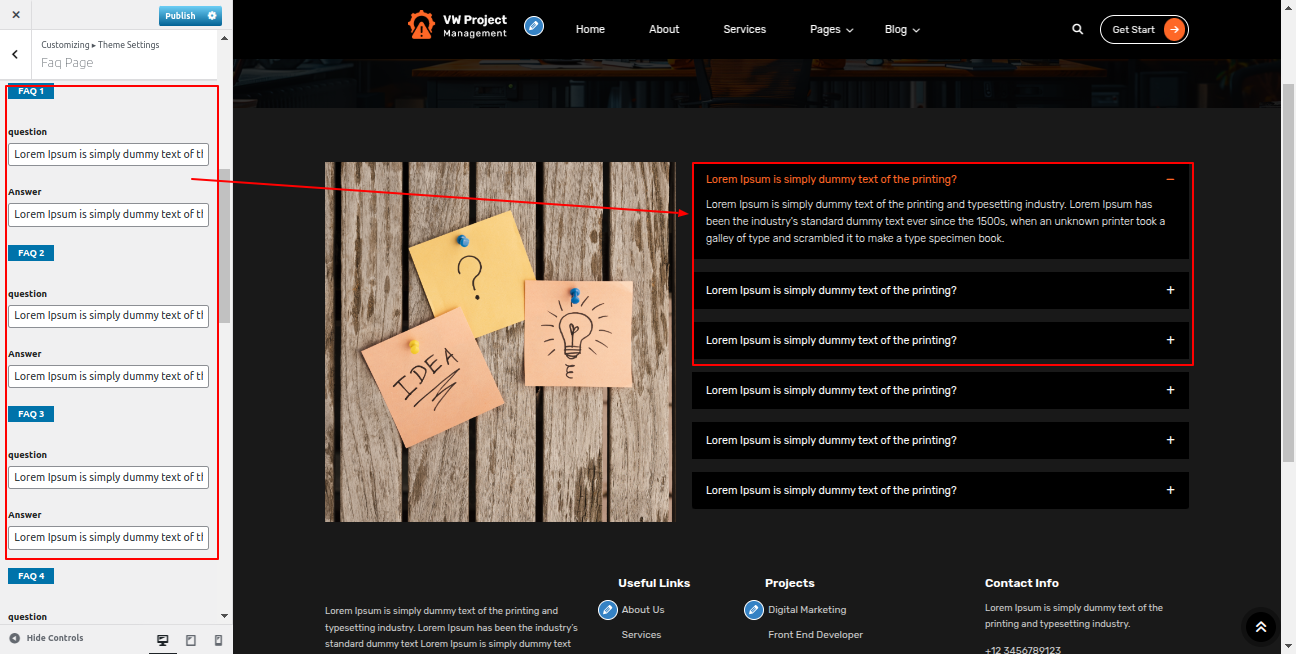Open the Blog dropdown menu

pyautogui.click(x=901, y=30)
